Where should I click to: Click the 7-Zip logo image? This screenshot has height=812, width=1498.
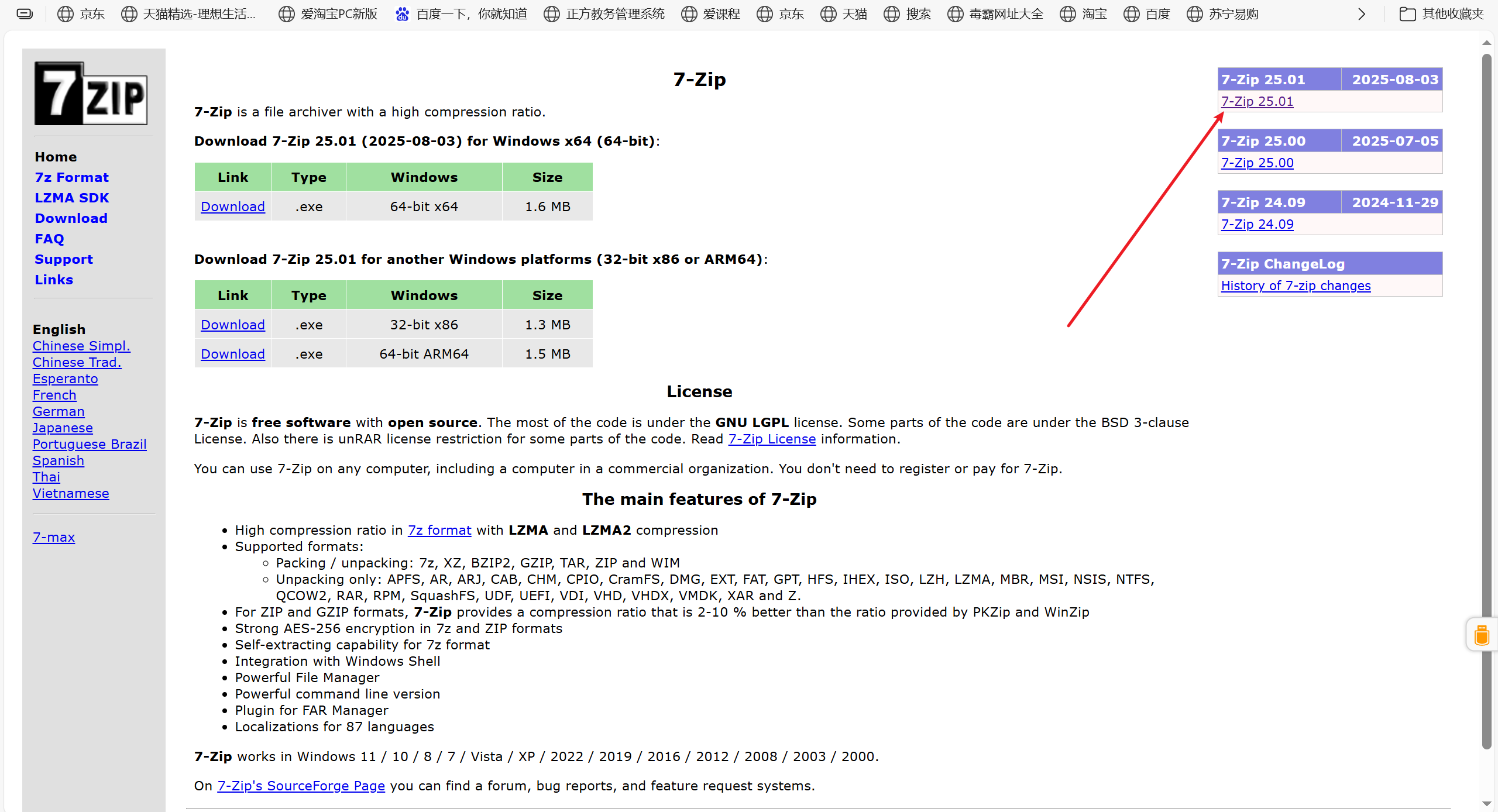pyautogui.click(x=91, y=93)
